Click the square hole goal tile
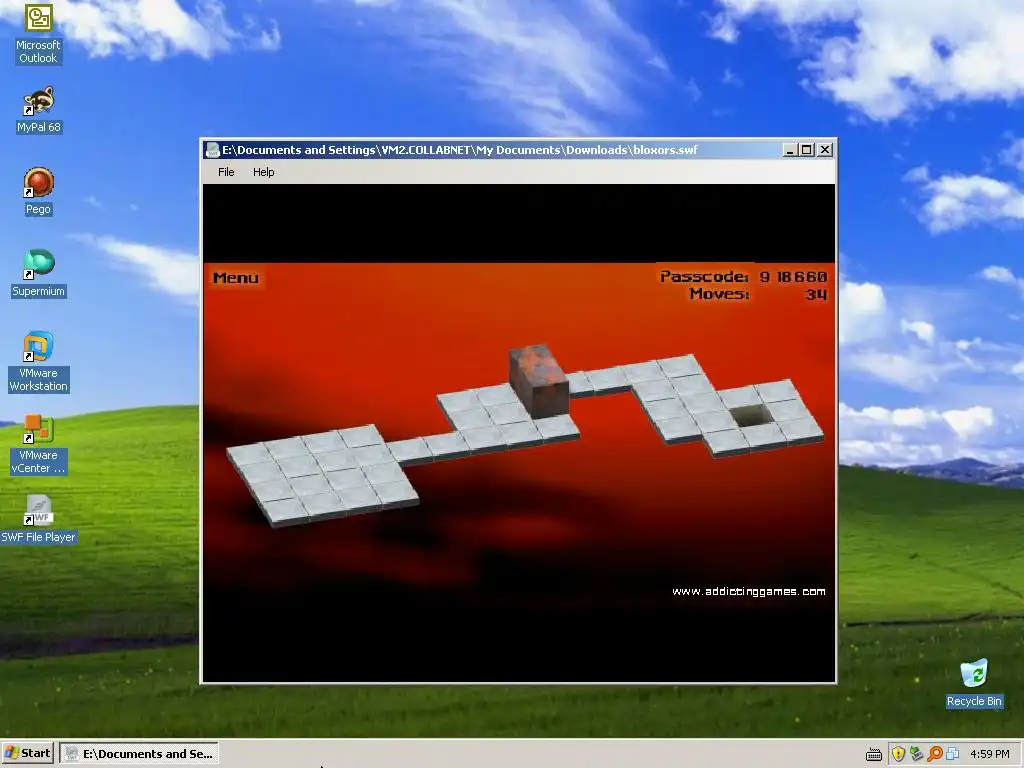This screenshot has width=1024, height=768. pos(751,415)
